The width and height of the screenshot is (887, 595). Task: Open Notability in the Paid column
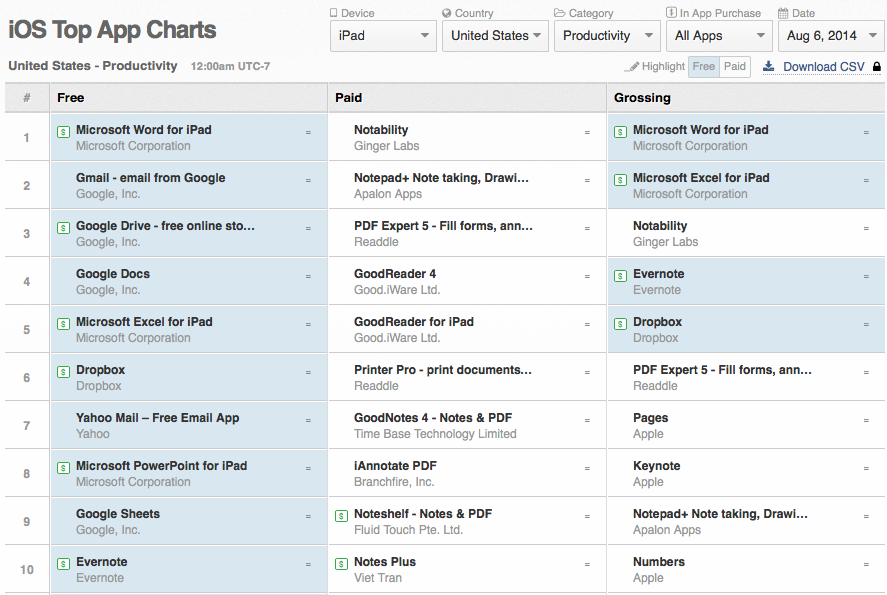tap(381, 130)
